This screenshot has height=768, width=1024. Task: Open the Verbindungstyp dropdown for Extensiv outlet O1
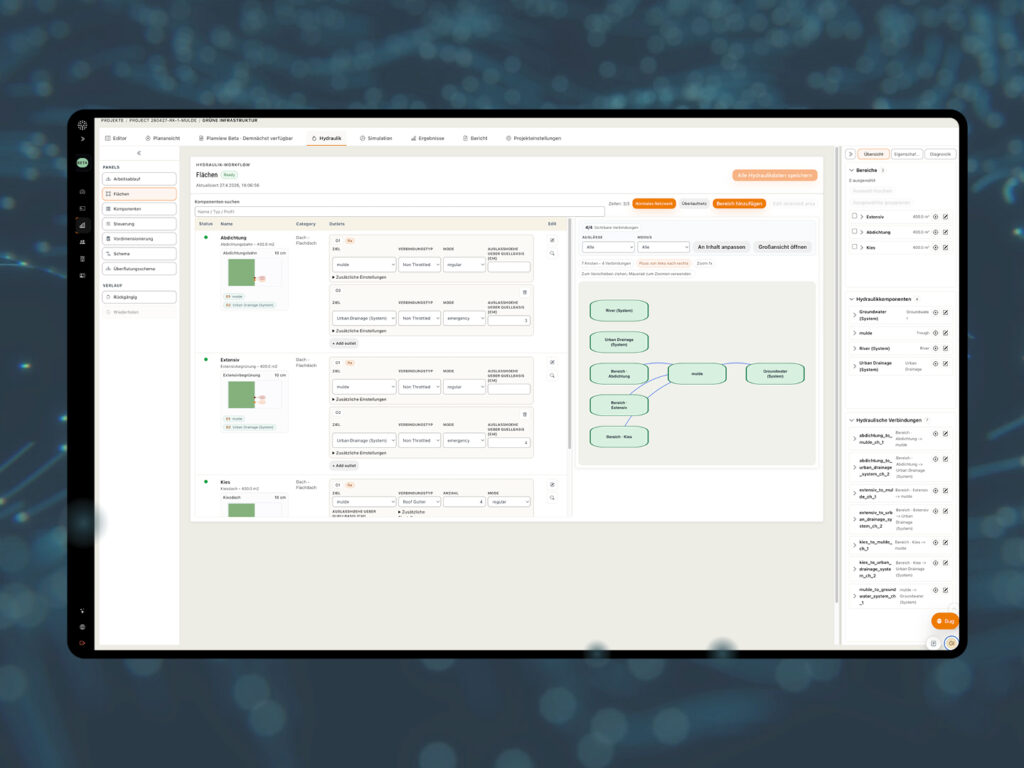[419, 387]
